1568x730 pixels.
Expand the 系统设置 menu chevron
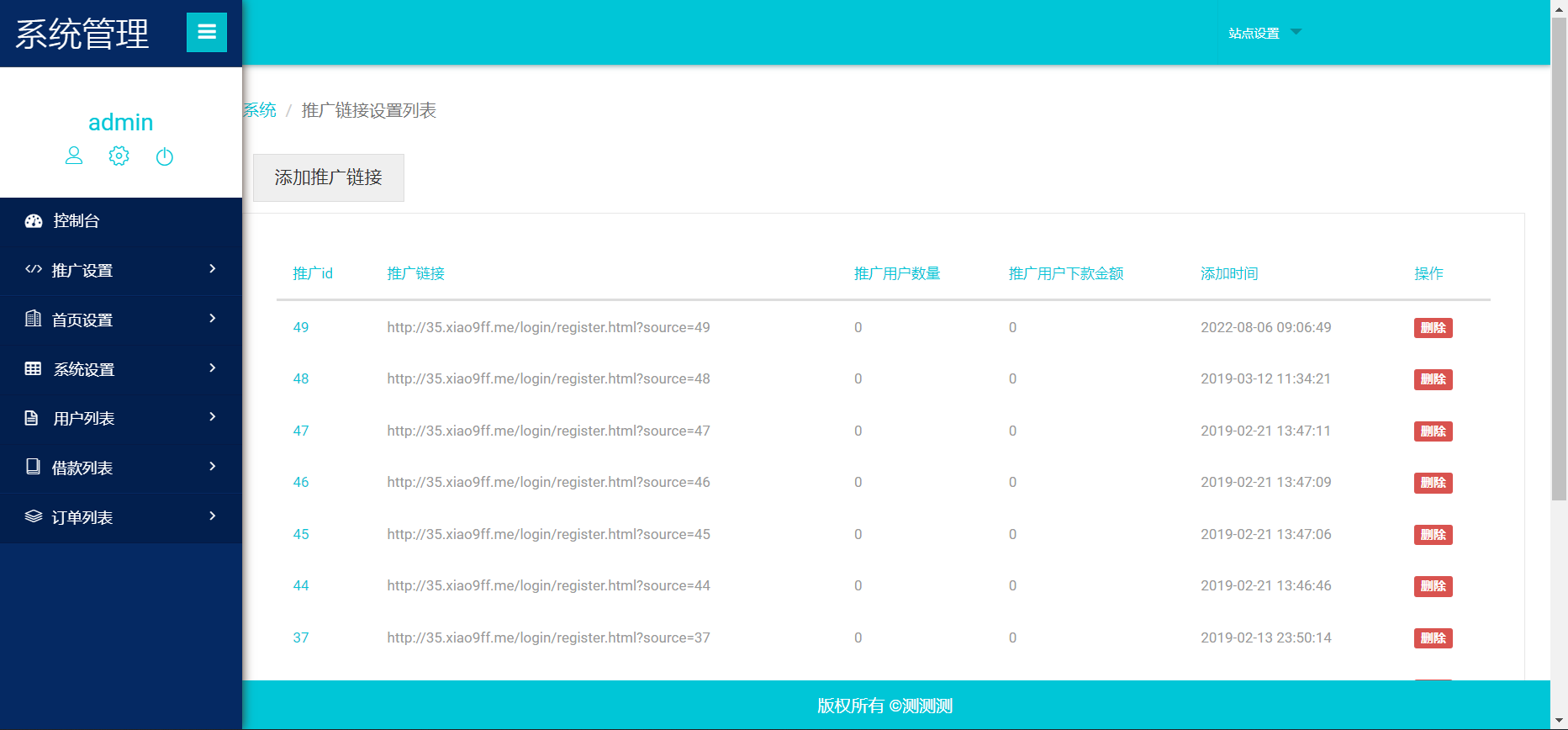(213, 368)
